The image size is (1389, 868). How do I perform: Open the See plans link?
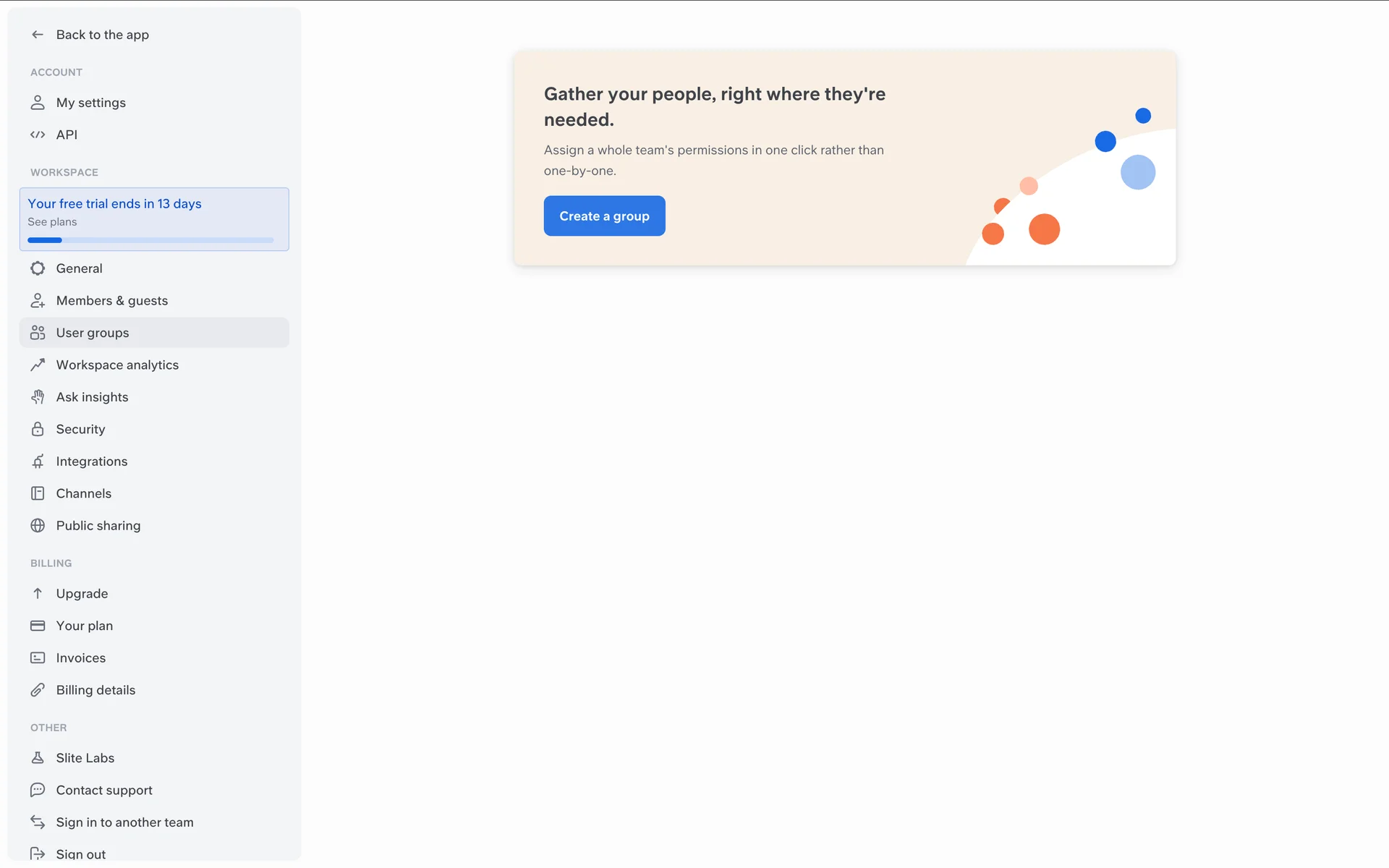point(52,222)
